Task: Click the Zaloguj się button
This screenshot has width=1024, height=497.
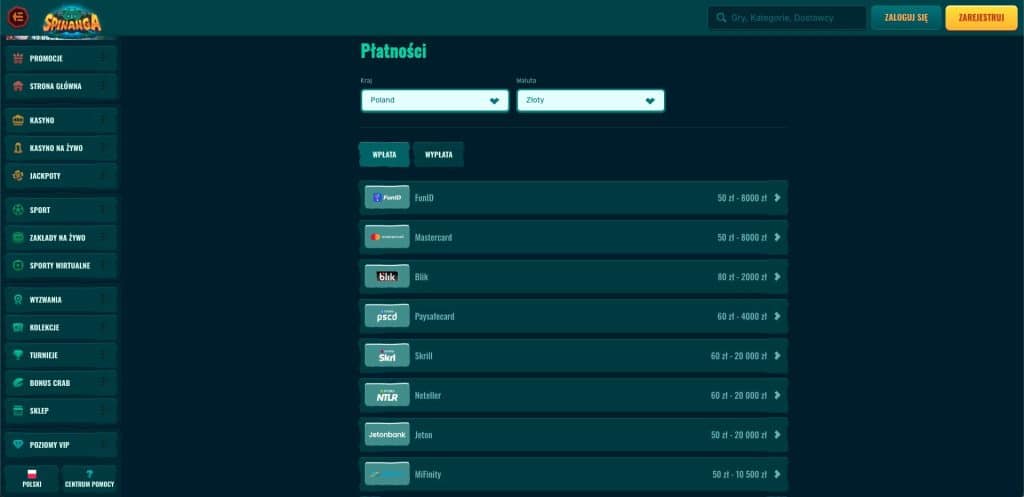Action: pyautogui.click(x=906, y=18)
